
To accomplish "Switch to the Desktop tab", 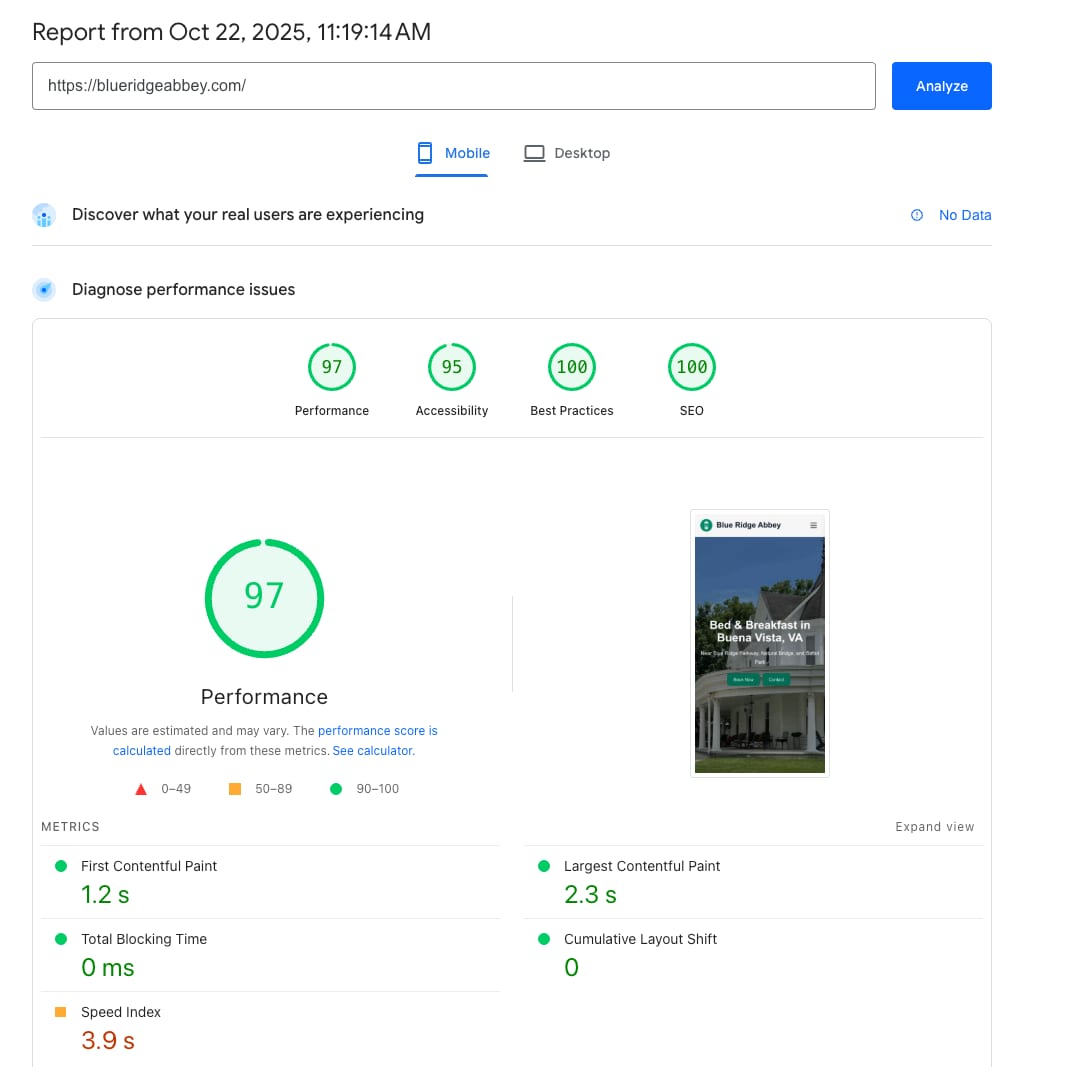I will click(567, 153).
